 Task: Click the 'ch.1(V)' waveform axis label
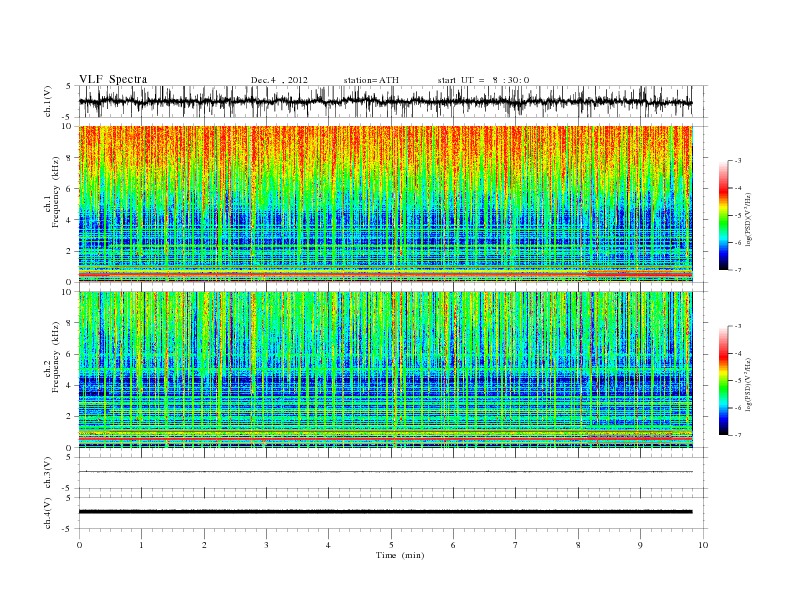[x=48, y=101]
